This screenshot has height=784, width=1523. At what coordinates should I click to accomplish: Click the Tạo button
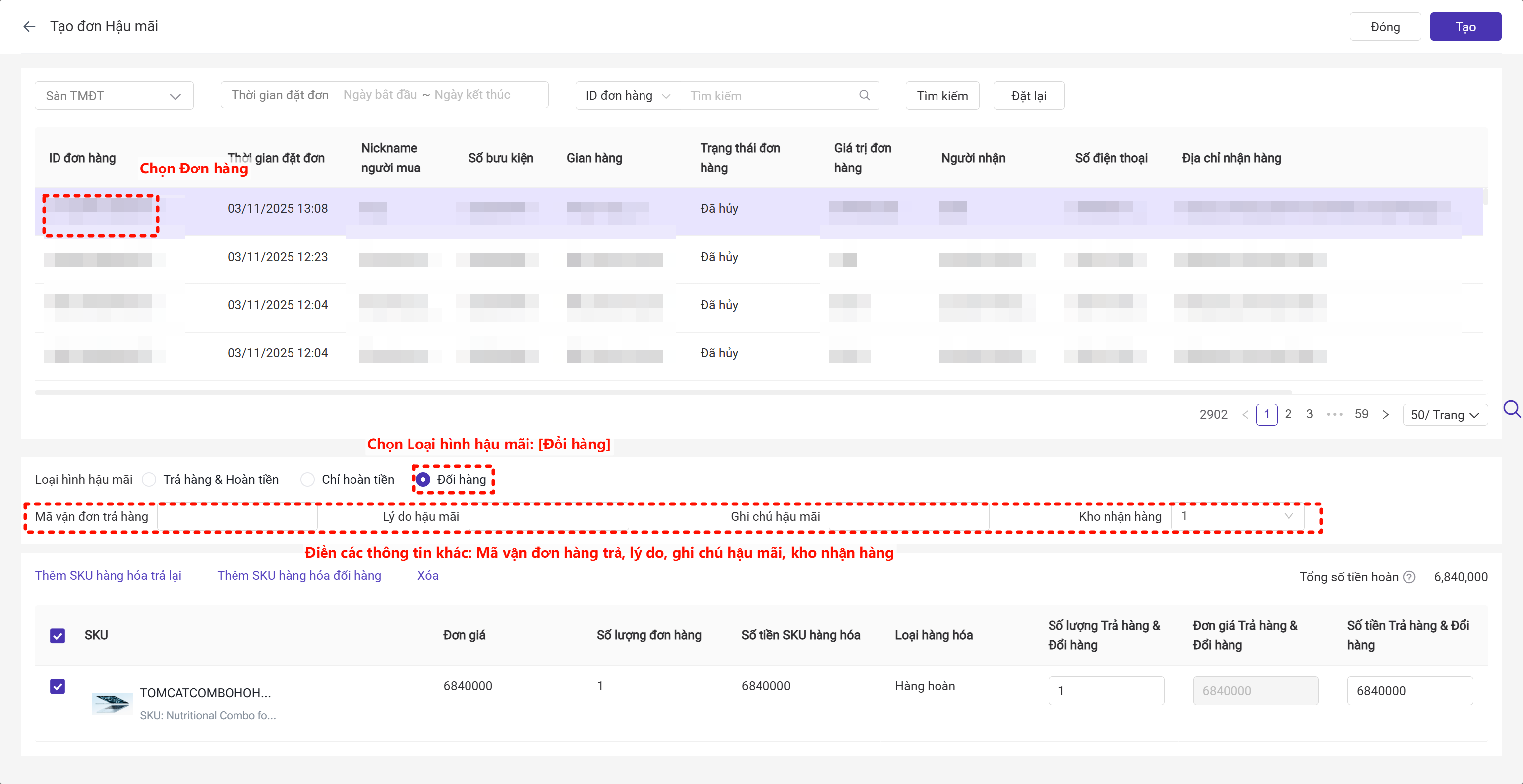point(1464,27)
